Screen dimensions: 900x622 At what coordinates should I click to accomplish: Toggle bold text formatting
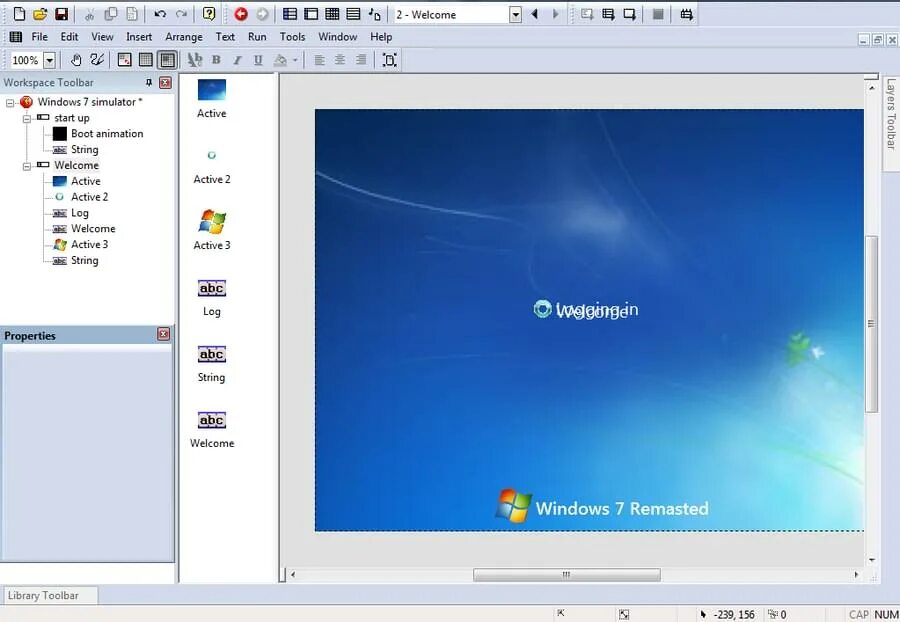click(216, 60)
